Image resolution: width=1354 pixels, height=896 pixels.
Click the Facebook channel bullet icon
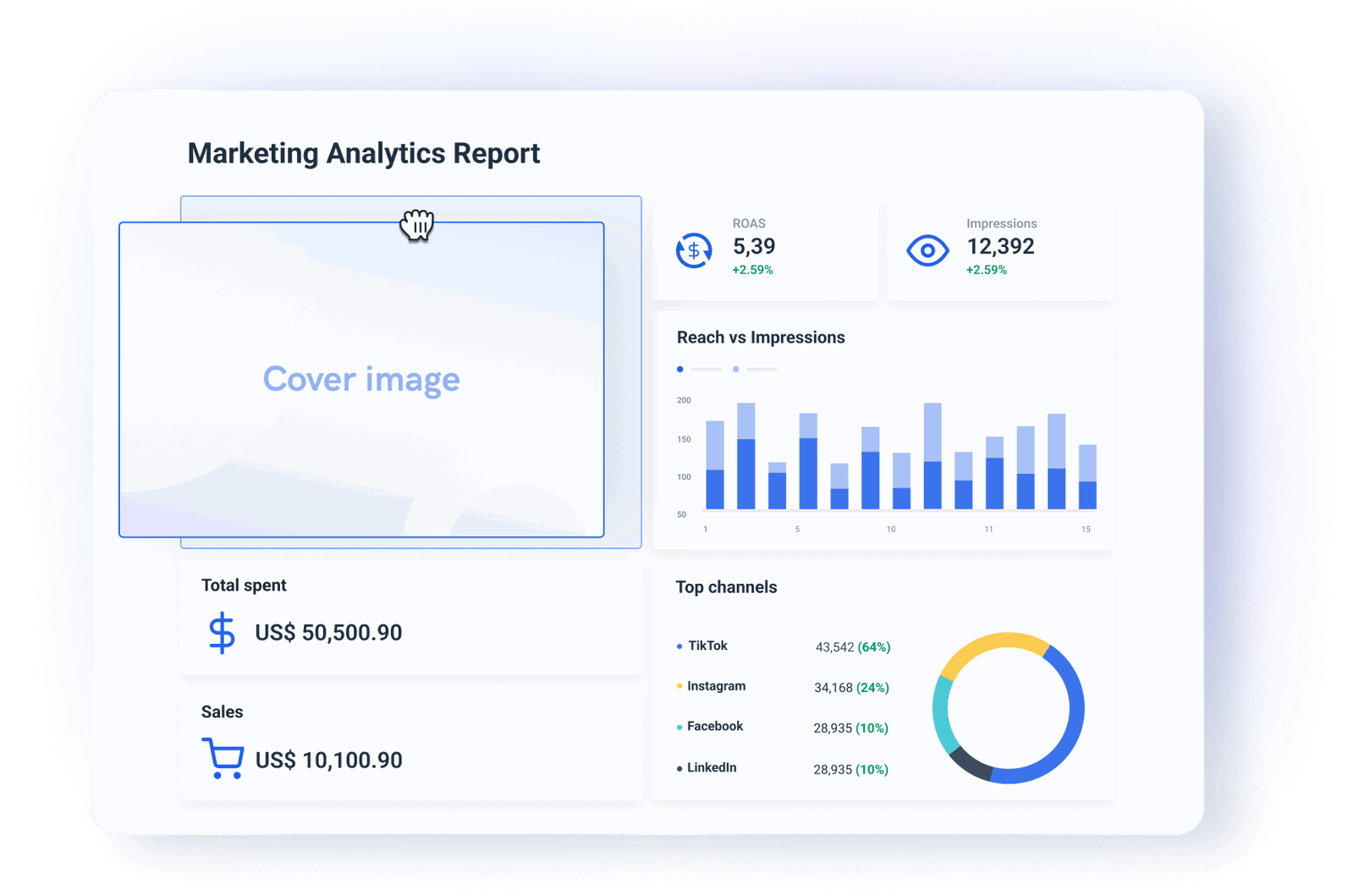point(678,726)
